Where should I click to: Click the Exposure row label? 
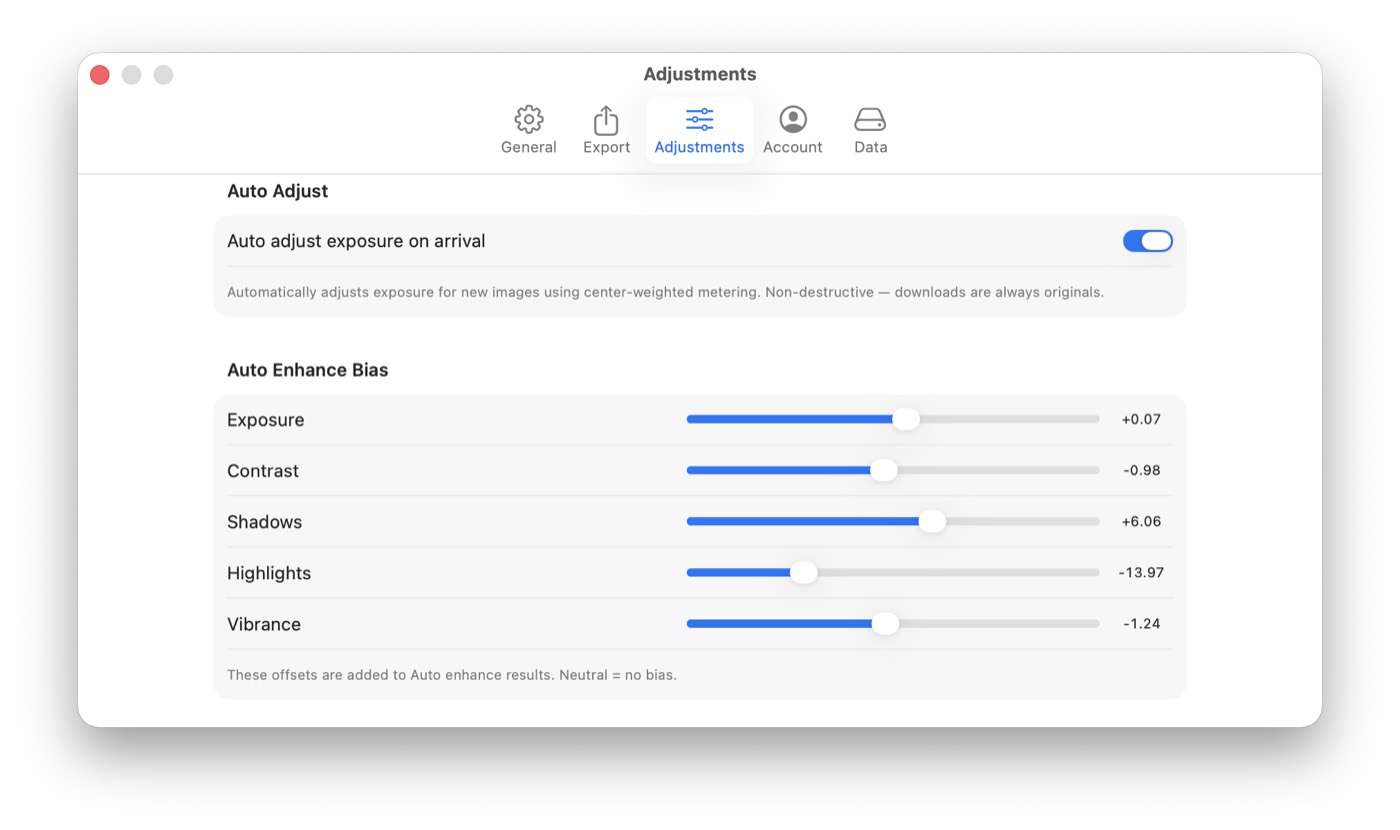[x=265, y=420]
